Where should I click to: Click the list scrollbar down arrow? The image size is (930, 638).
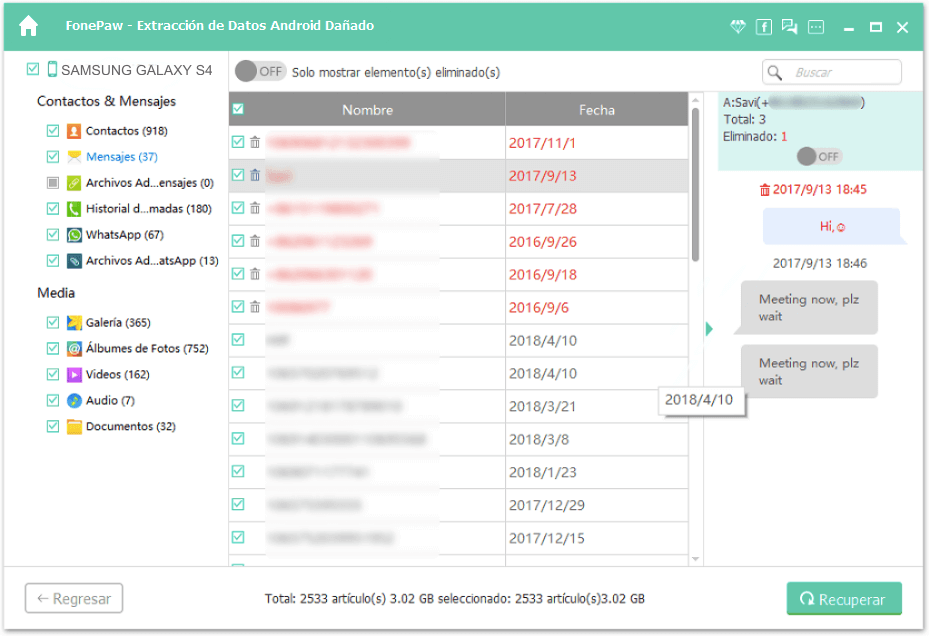[696, 559]
